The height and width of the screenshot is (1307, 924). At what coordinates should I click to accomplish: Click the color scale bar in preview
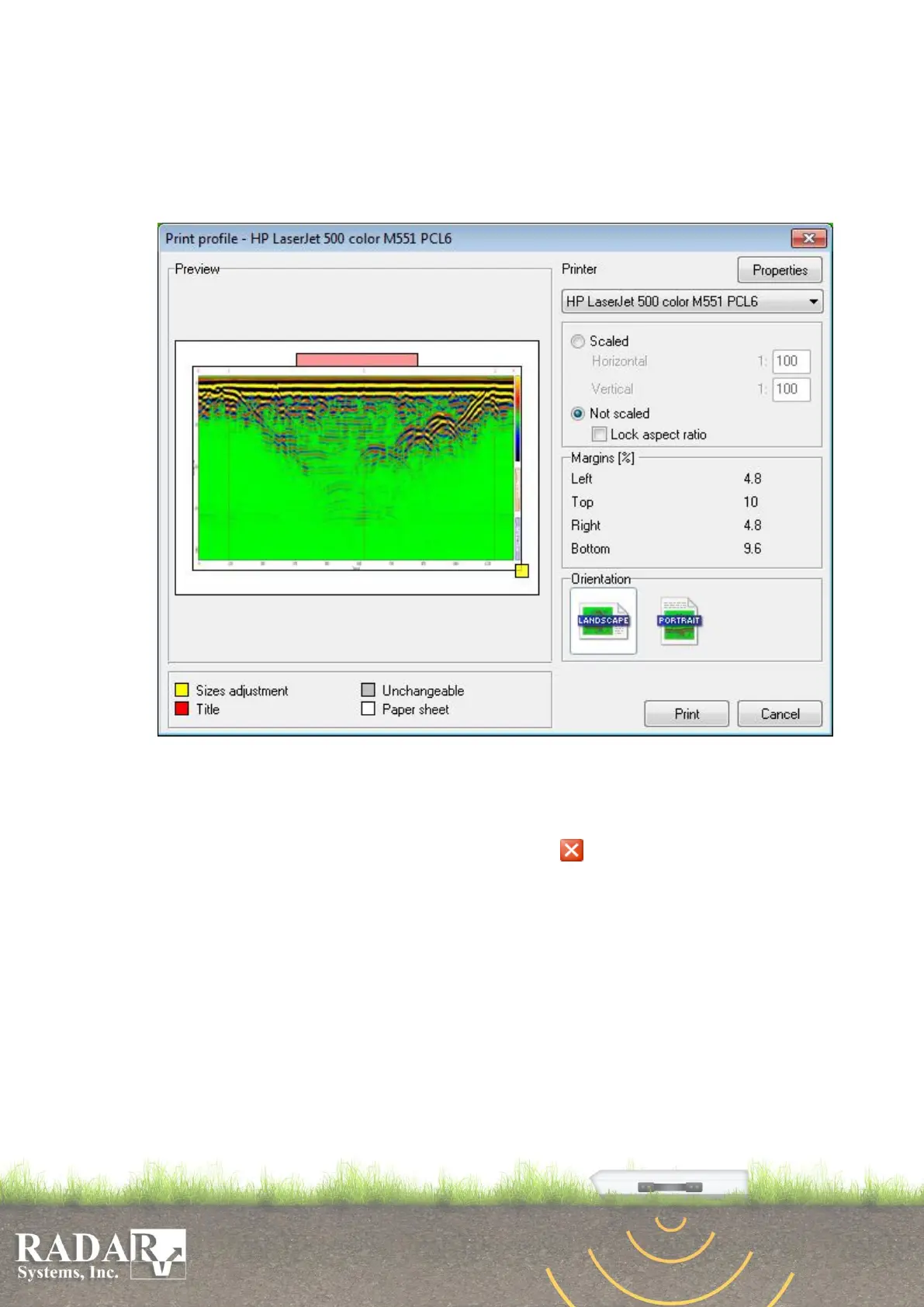[517, 419]
